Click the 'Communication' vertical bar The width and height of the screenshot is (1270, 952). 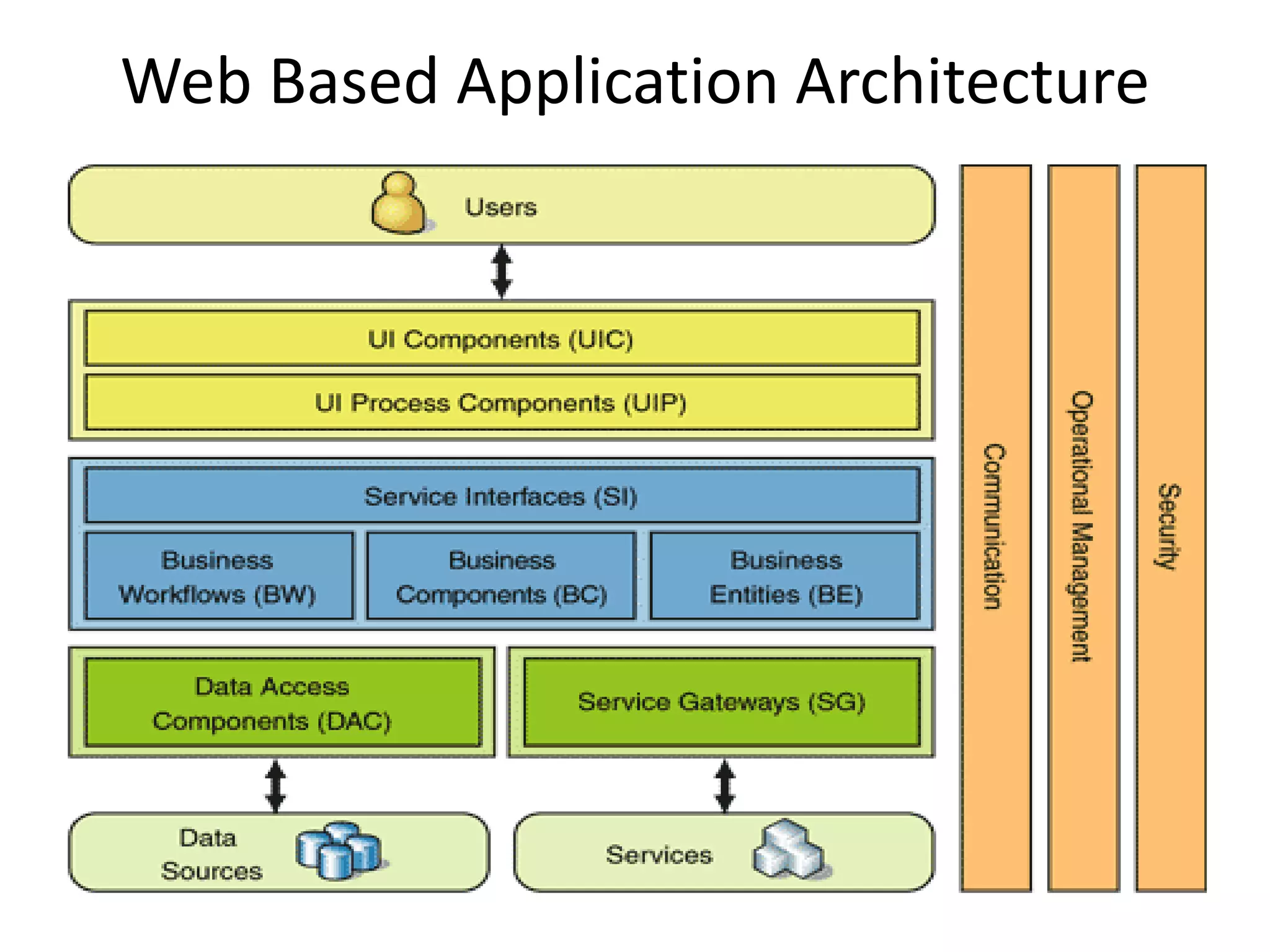[x=996, y=528]
